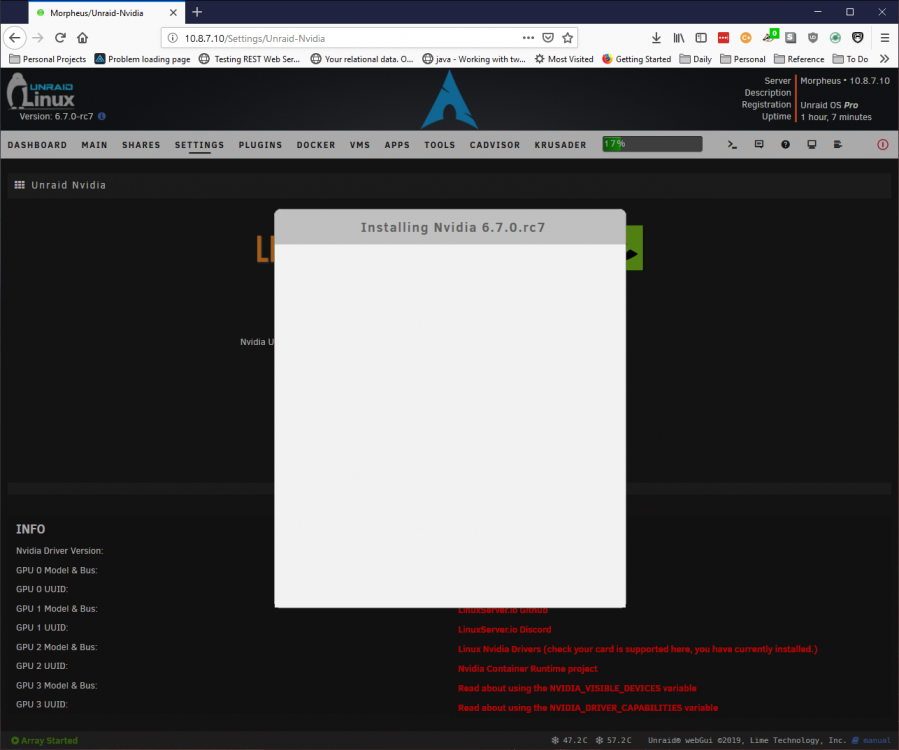Open Testing REST Web Ser... bookmark
The height and width of the screenshot is (750, 899).
pyautogui.click(x=249, y=59)
